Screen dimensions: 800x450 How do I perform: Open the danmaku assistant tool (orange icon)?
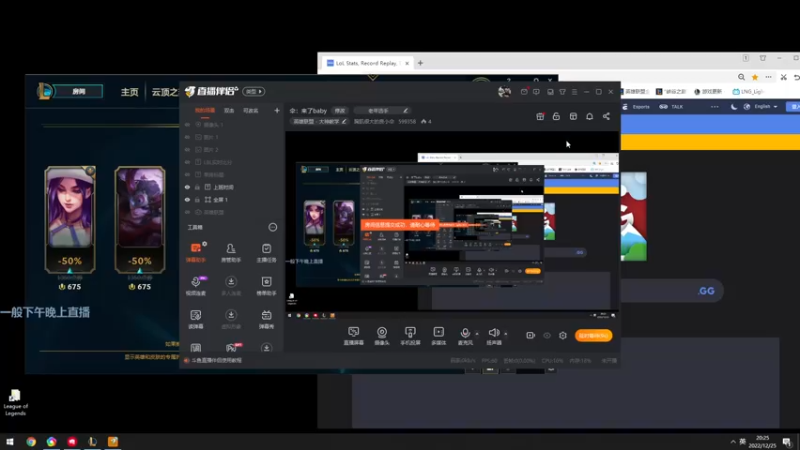[x=195, y=252]
